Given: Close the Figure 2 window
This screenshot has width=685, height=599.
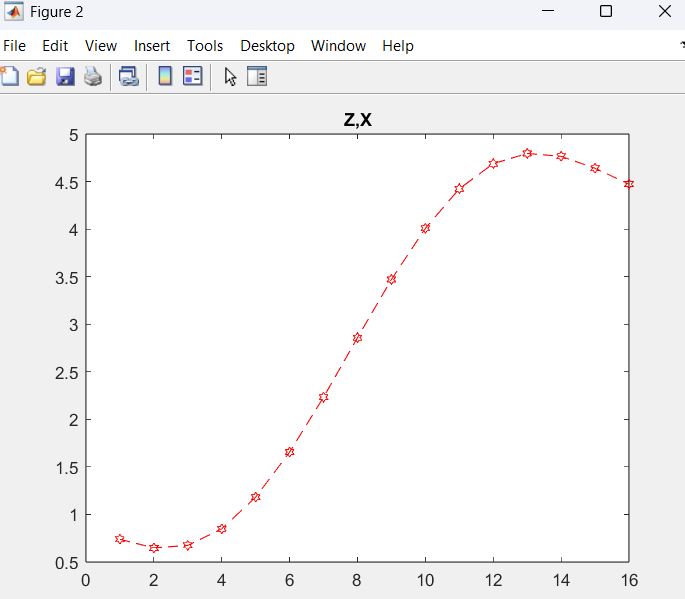Looking at the screenshot, I should point(665,11).
